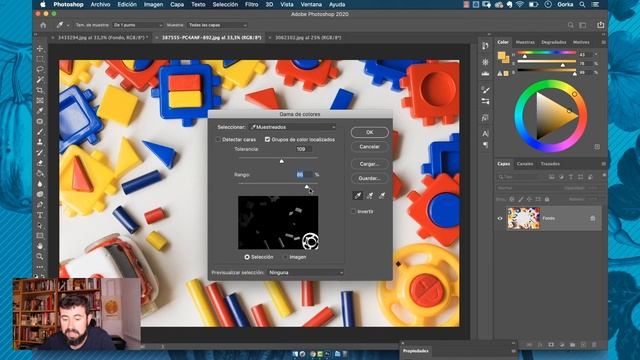Select the Imagen radio button
Image resolution: width=640 pixels, height=360 pixels.
click(285, 257)
